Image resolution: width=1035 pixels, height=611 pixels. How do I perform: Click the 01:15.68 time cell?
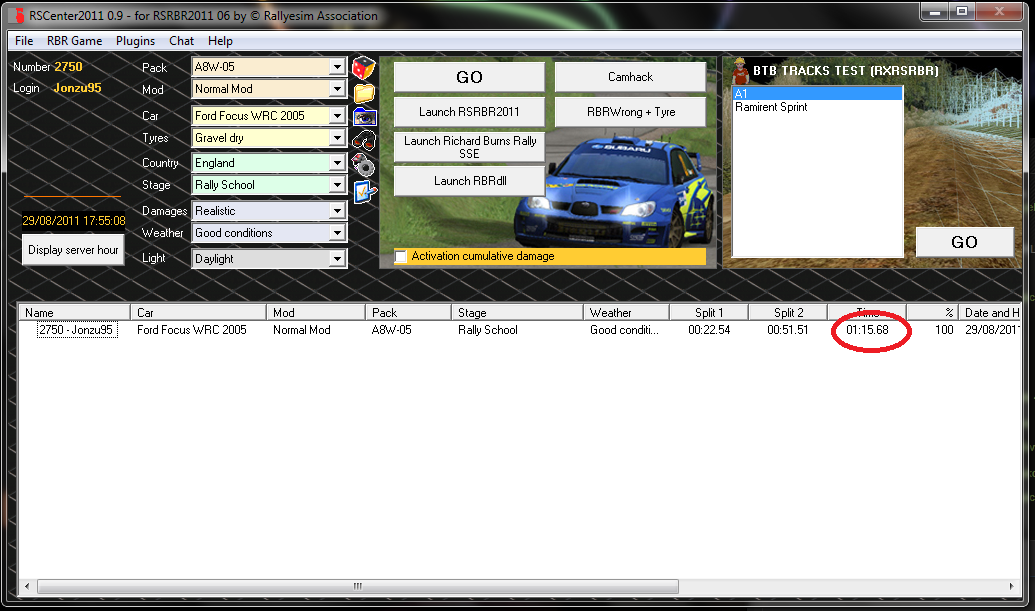pyautogui.click(x=867, y=330)
